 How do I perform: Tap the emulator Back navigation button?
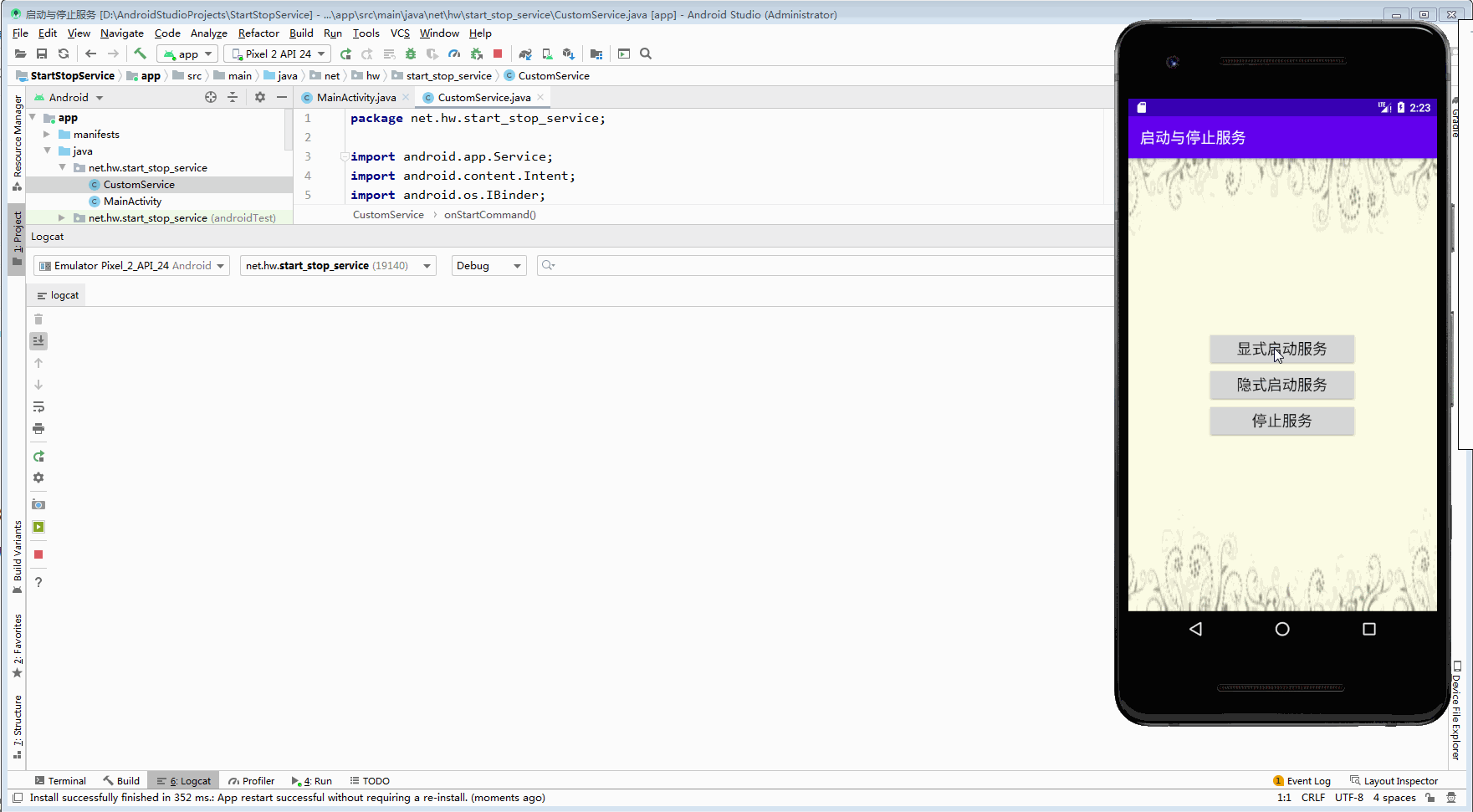click(x=1195, y=629)
